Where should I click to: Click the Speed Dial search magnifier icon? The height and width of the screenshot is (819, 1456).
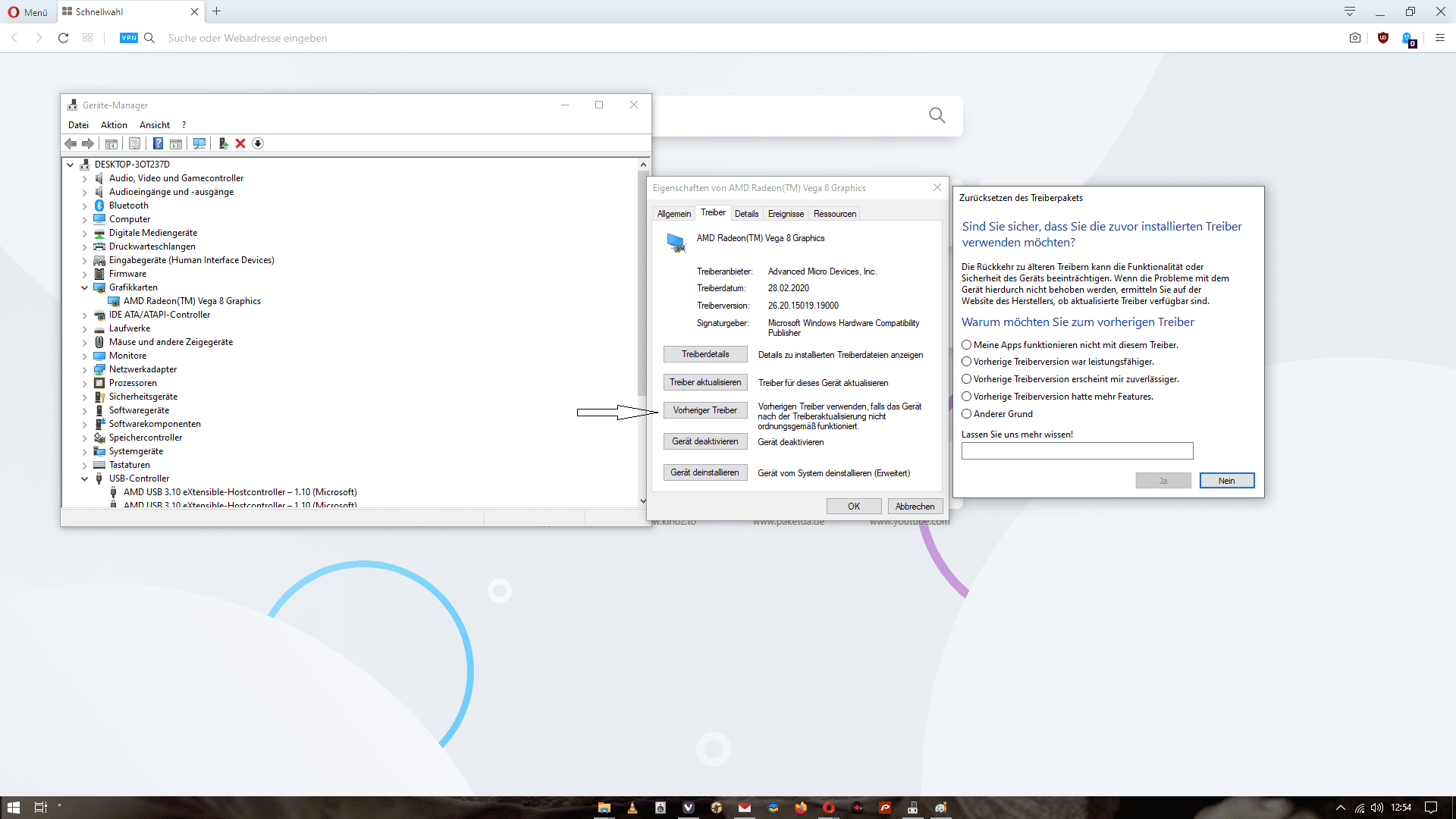pos(937,115)
